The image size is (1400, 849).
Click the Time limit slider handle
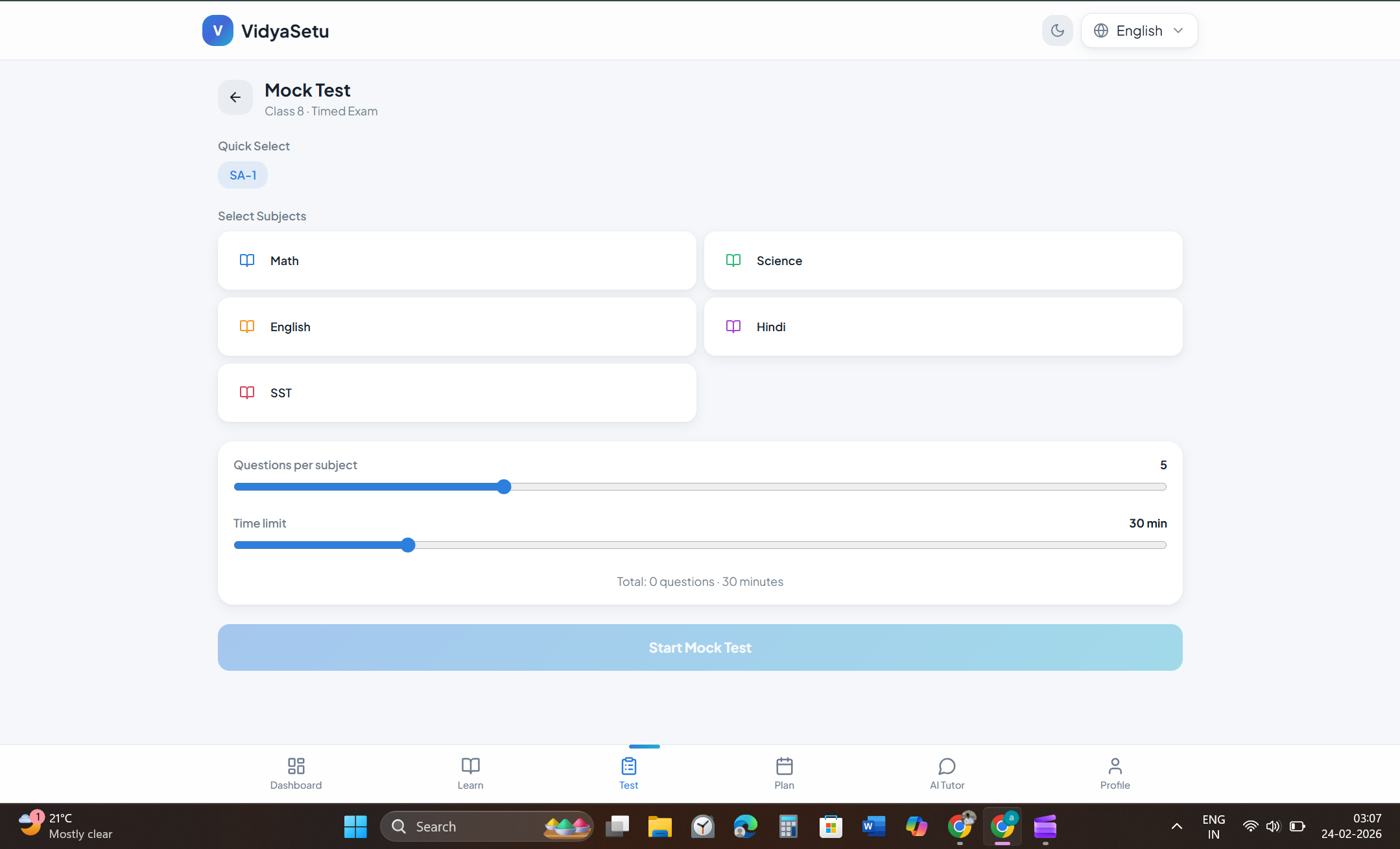(408, 545)
